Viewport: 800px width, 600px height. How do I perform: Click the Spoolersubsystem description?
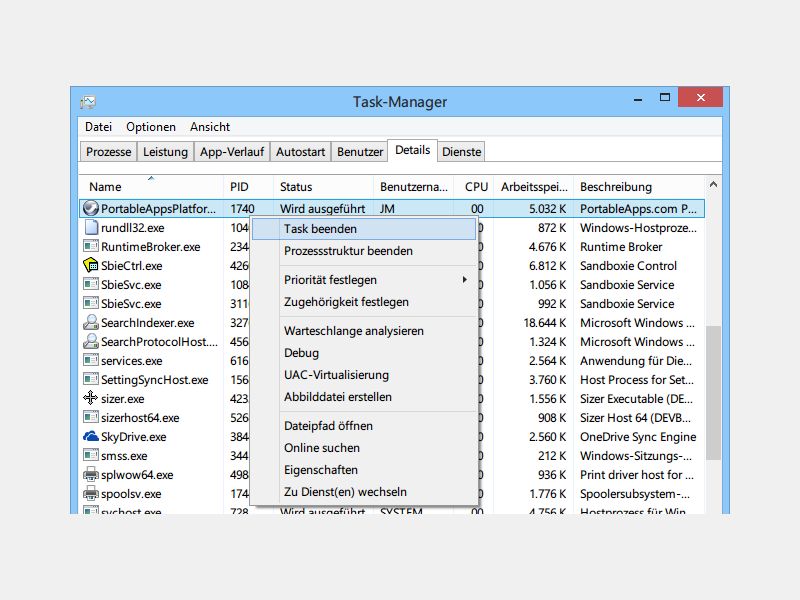pos(635,494)
